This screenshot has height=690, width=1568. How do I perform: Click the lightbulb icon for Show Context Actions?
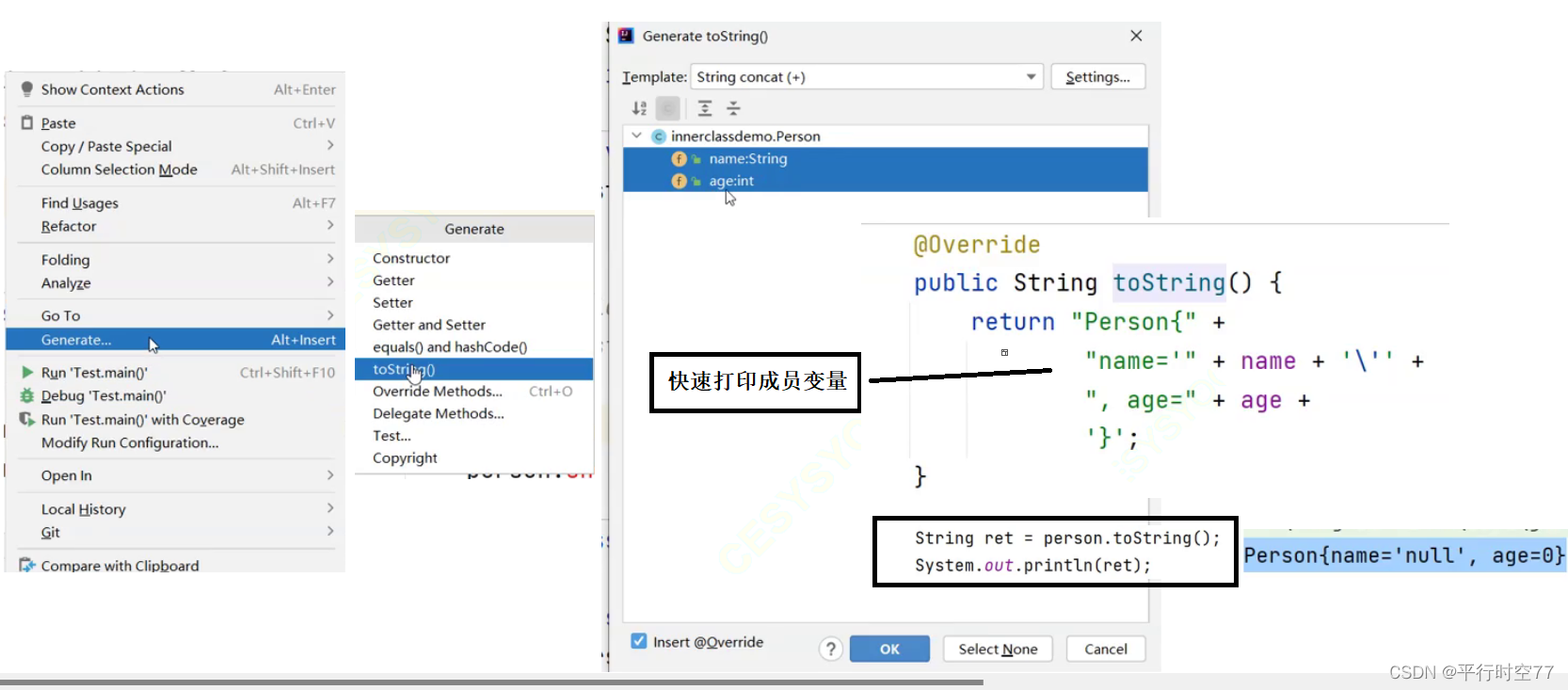pyautogui.click(x=27, y=88)
